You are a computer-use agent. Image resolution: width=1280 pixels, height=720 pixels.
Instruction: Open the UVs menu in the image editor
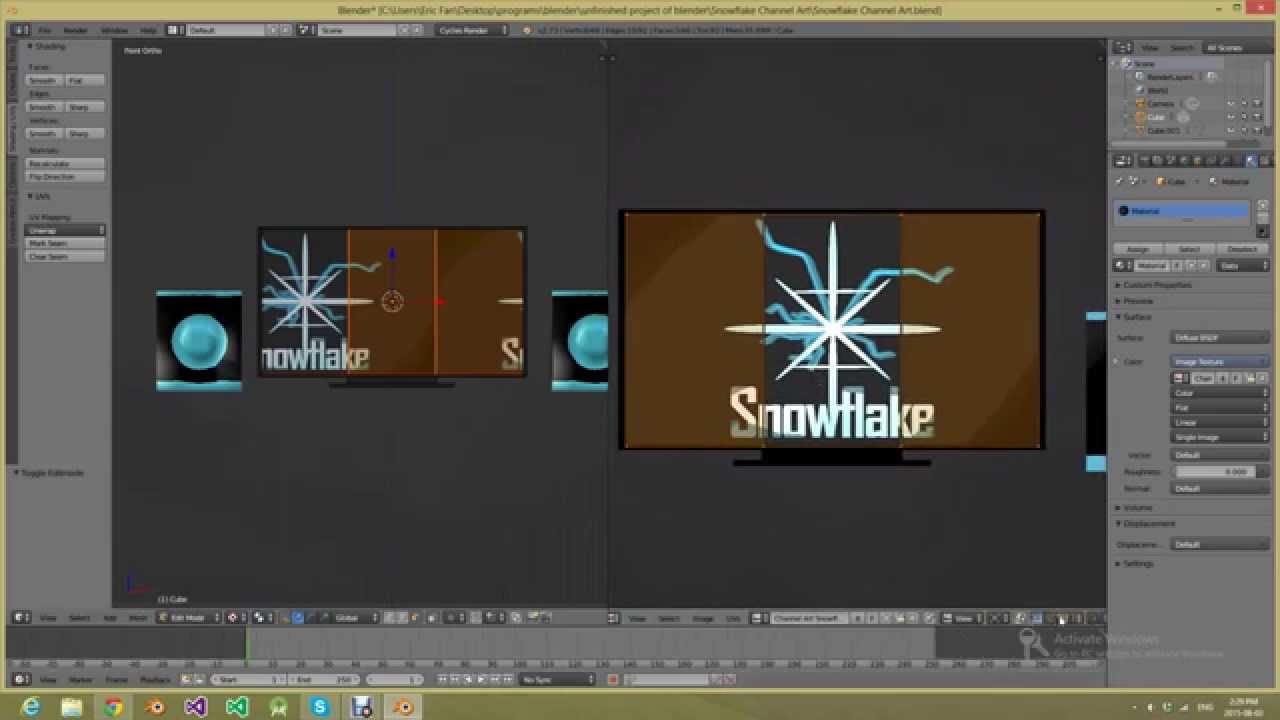coord(733,618)
